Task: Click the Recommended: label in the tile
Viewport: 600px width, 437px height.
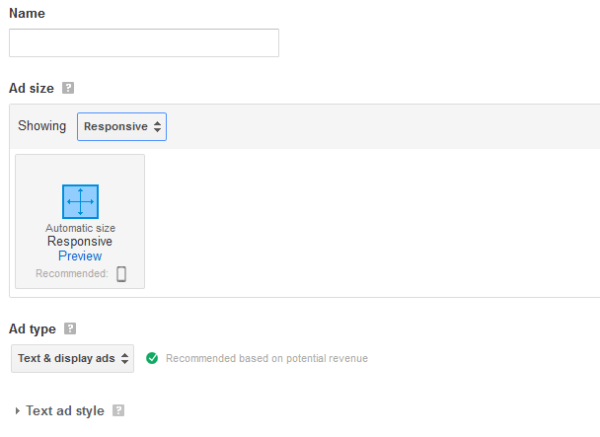Action: tap(71, 273)
